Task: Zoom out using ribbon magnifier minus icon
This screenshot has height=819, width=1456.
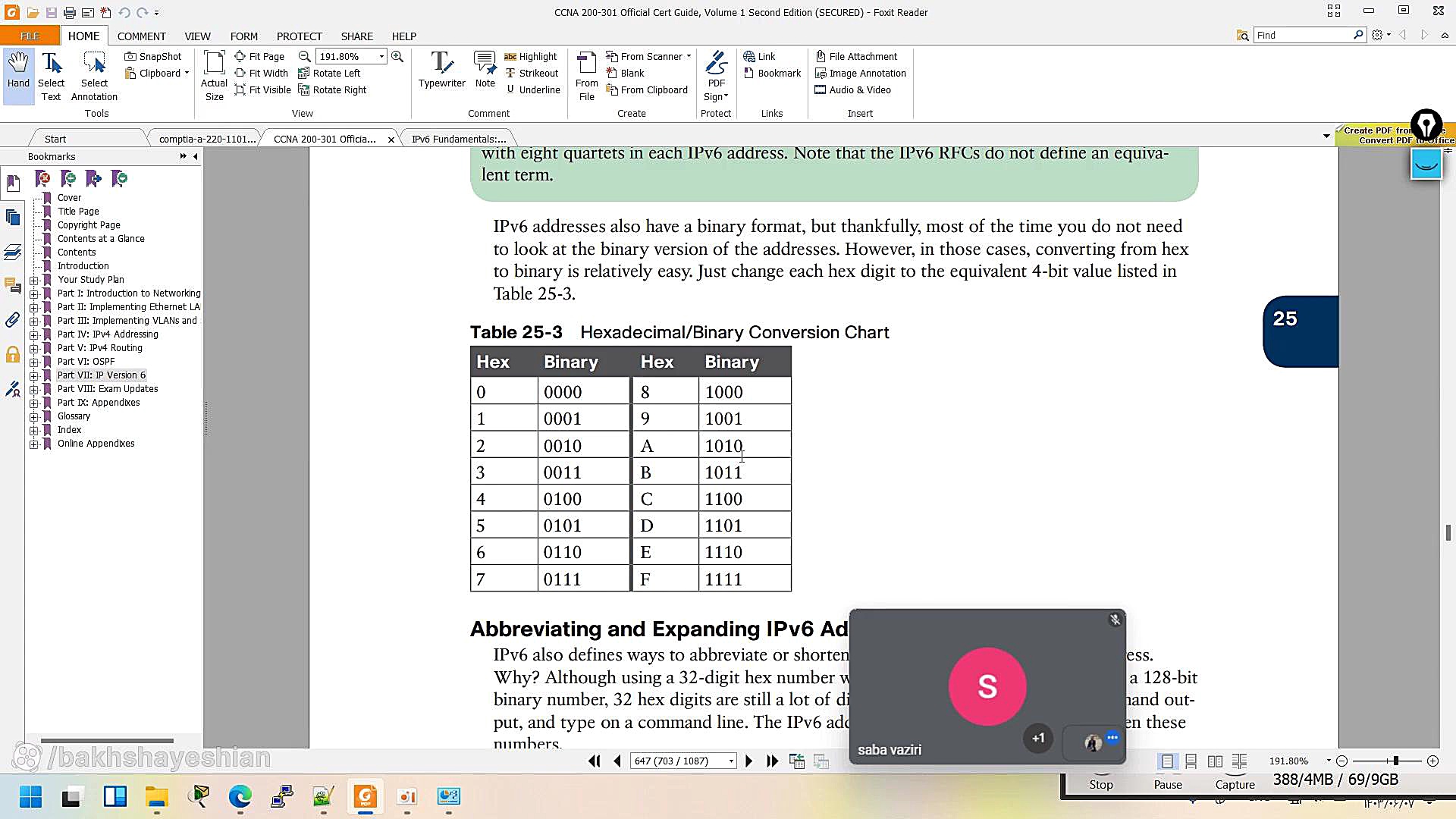Action: (x=304, y=56)
